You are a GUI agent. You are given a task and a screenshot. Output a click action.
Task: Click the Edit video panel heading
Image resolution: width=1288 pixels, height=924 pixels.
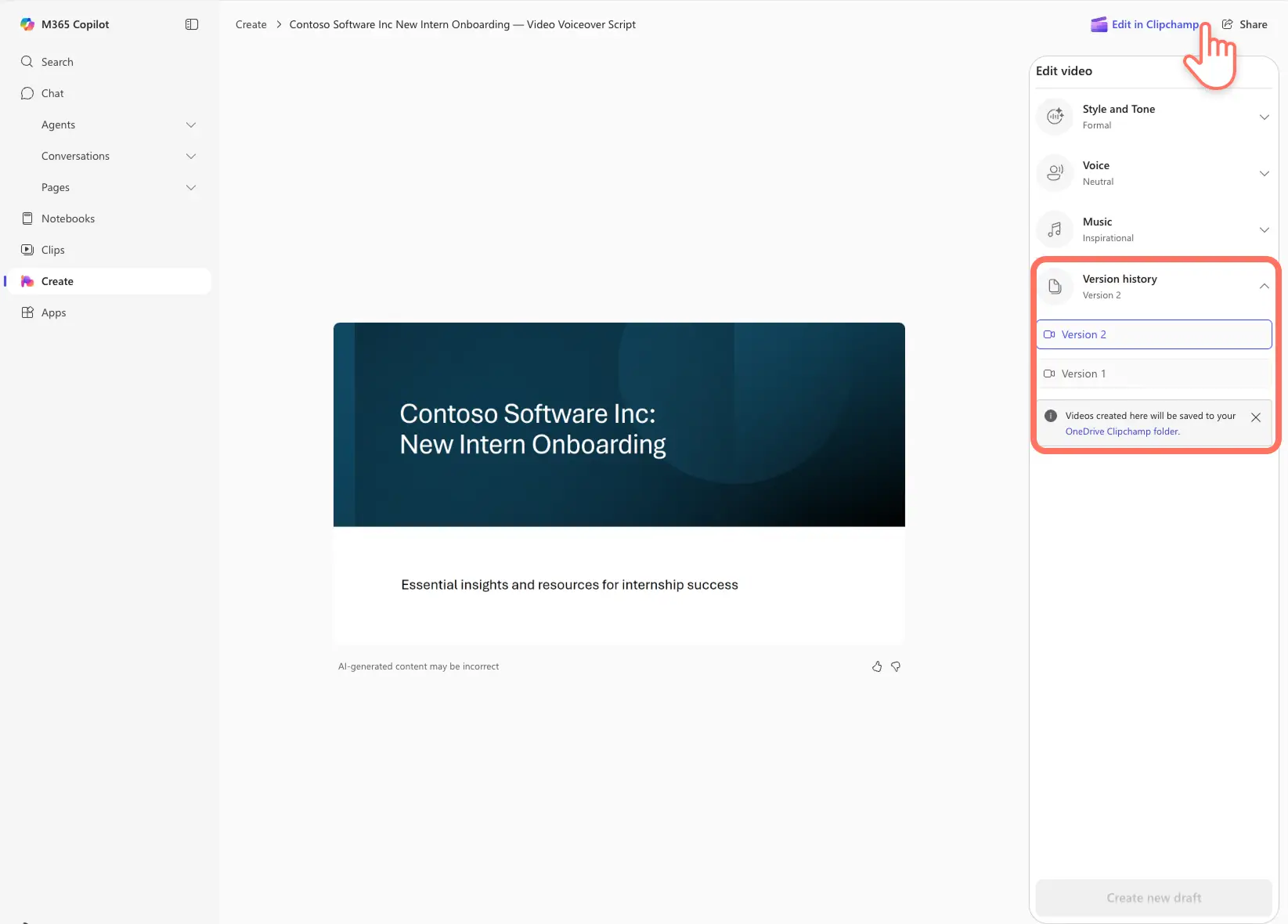(x=1064, y=70)
